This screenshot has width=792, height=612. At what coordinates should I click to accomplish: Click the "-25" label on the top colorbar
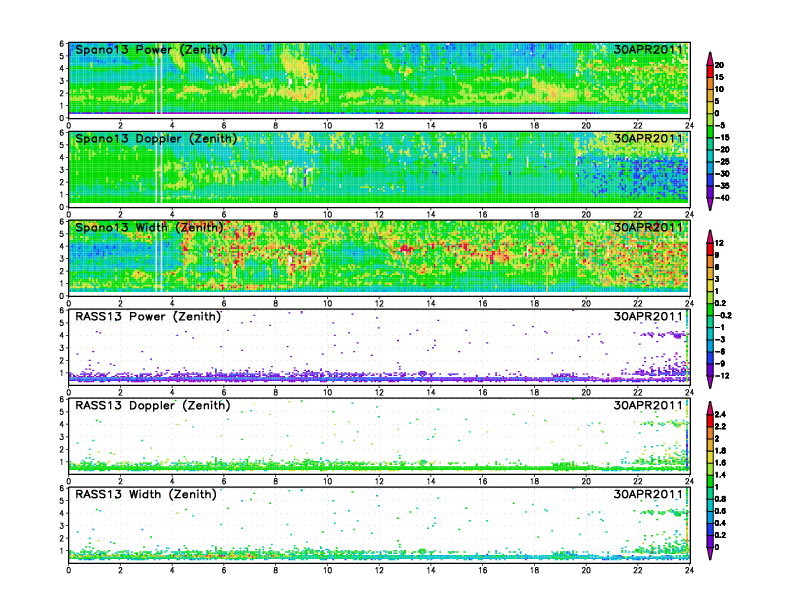[x=722, y=162]
